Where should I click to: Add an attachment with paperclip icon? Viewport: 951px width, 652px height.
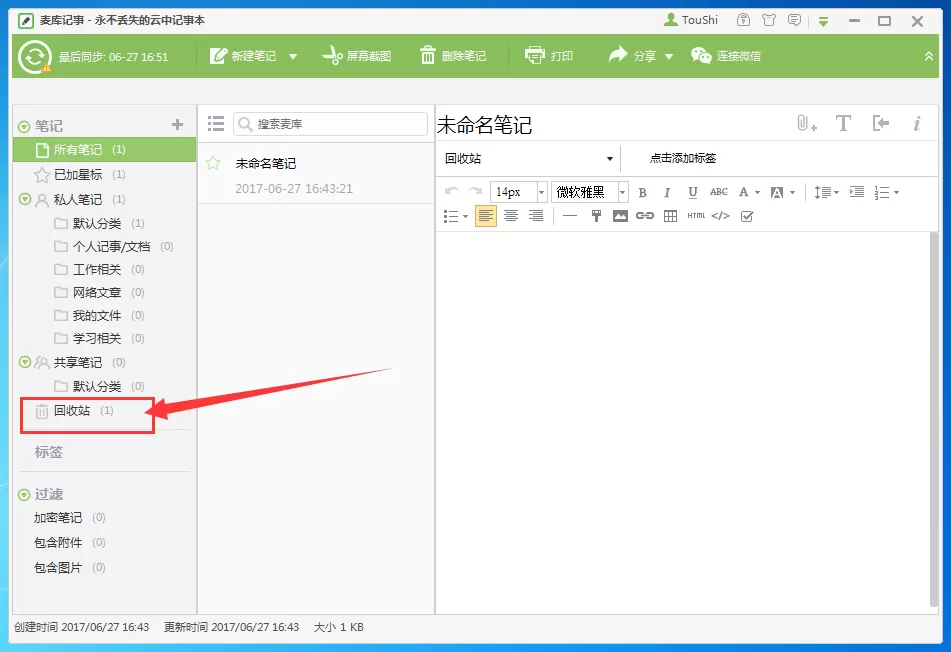point(807,124)
